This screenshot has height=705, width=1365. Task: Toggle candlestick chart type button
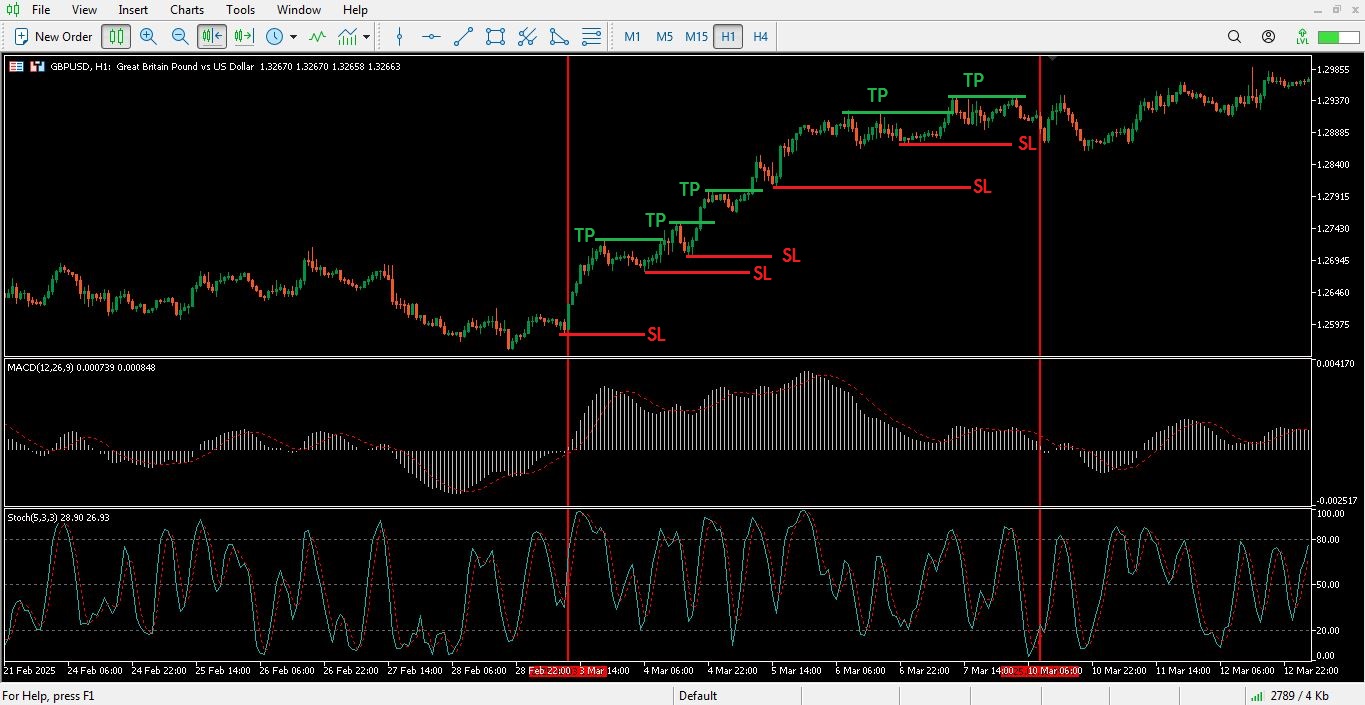click(x=116, y=37)
